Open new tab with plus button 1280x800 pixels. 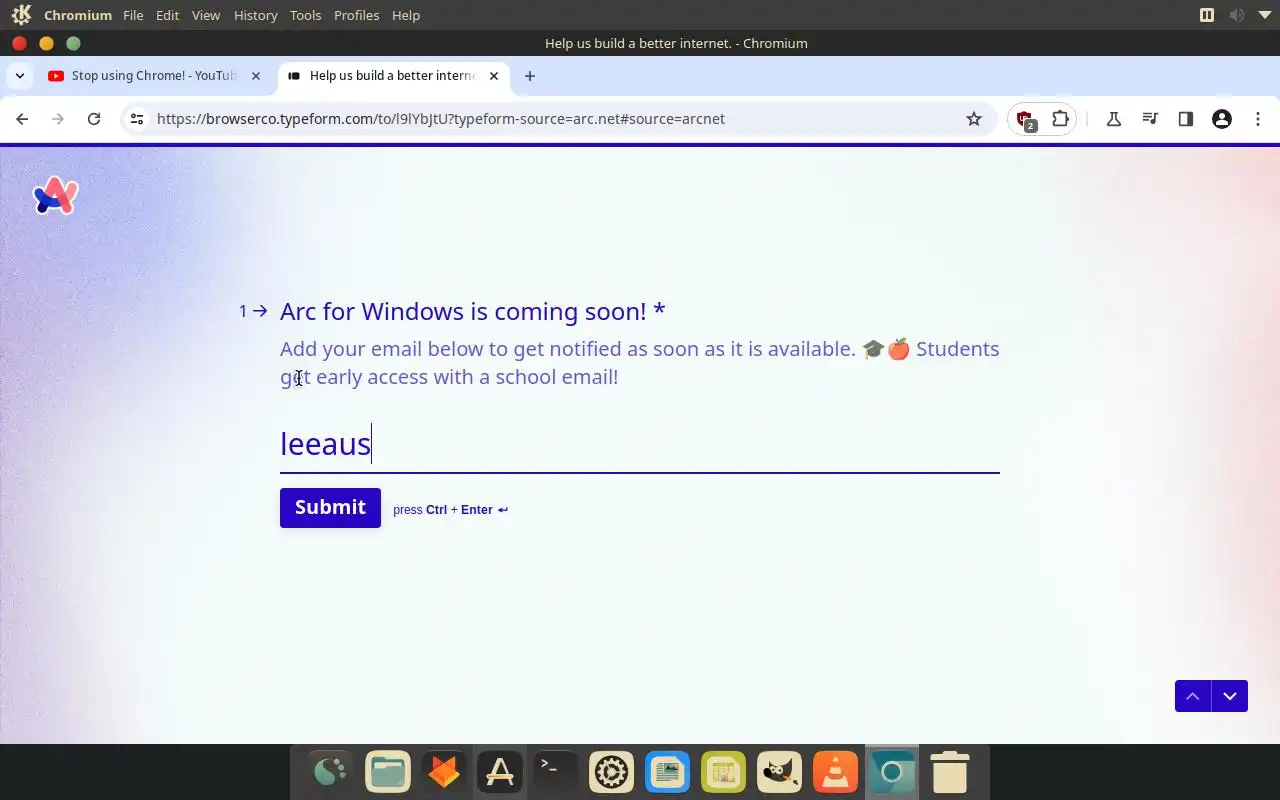coord(530,76)
